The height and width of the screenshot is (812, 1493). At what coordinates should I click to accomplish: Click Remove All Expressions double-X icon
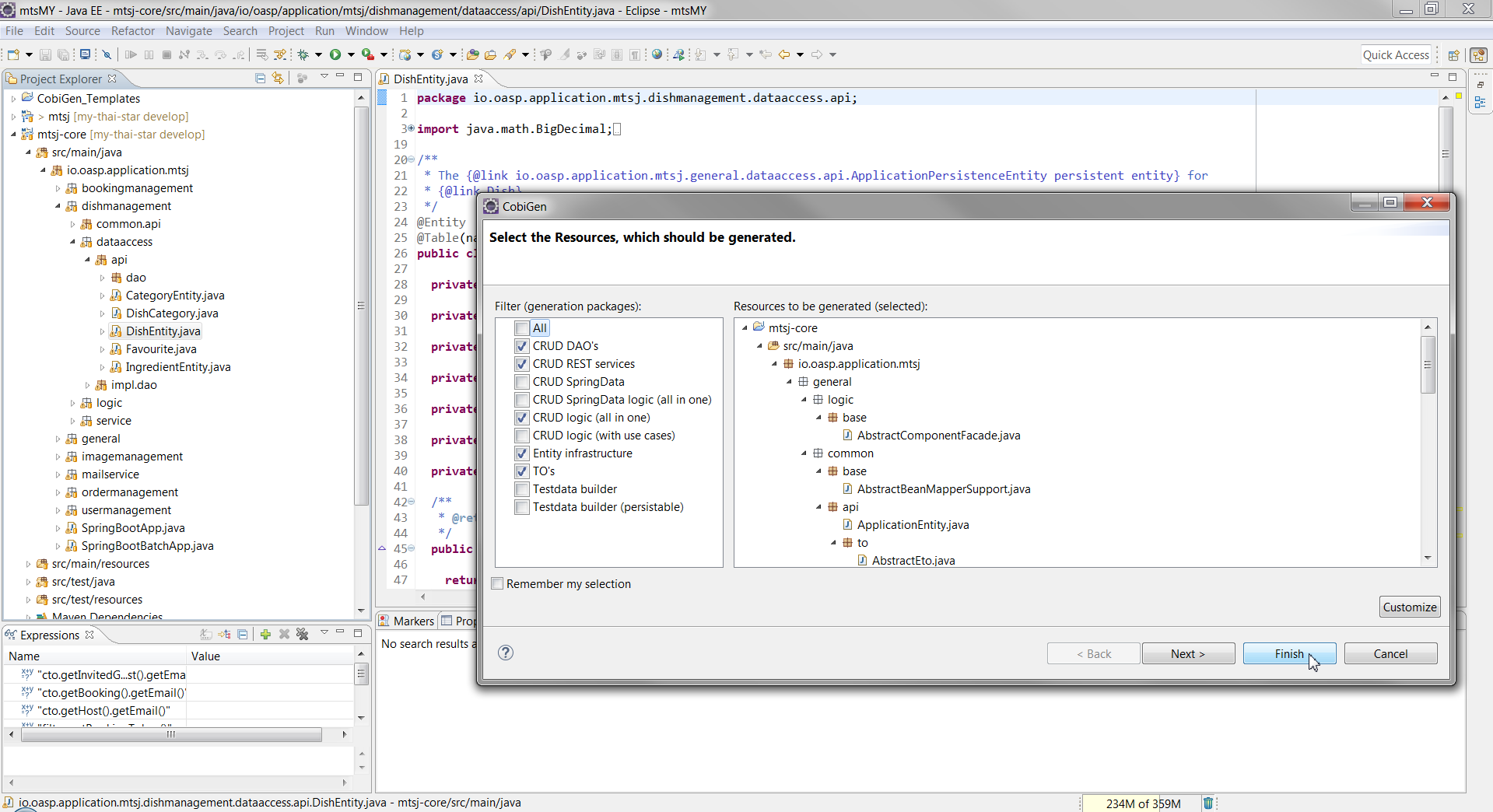[x=303, y=634]
